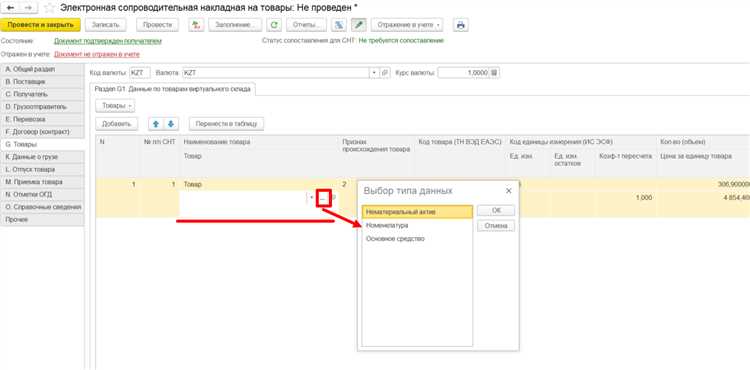750x370 pixels.
Task: Click the 1,000 coefficient cell
Action: [x=625, y=197]
